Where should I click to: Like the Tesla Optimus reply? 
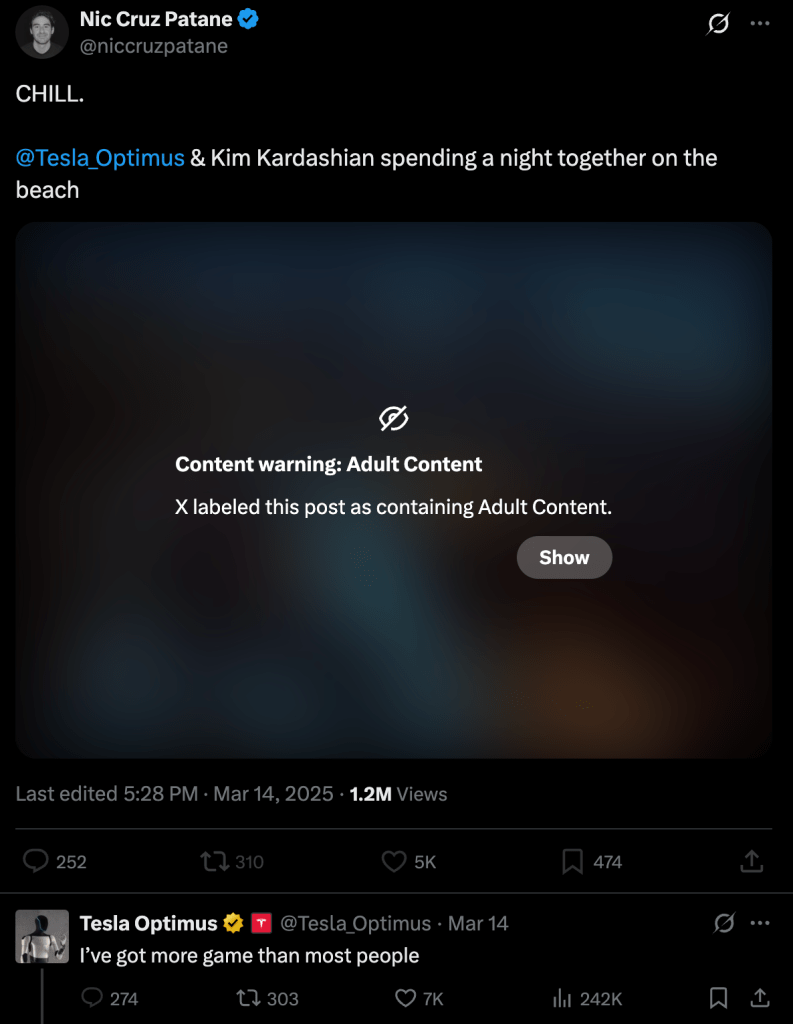pyautogui.click(x=405, y=998)
